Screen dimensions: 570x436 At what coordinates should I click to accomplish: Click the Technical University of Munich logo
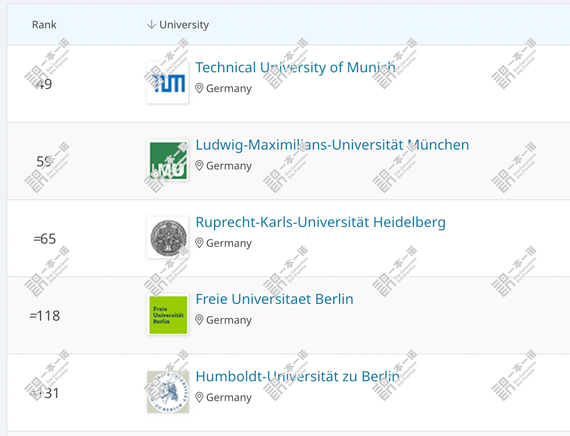168,83
